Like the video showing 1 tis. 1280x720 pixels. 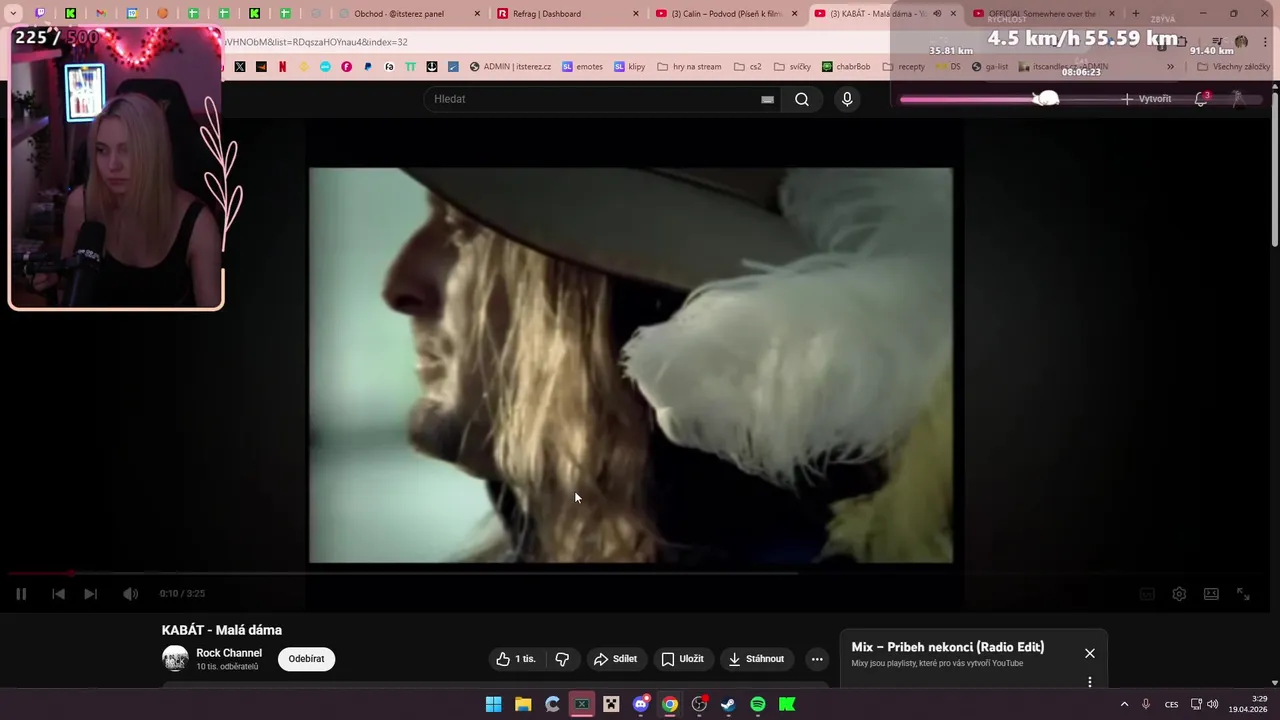516,659
